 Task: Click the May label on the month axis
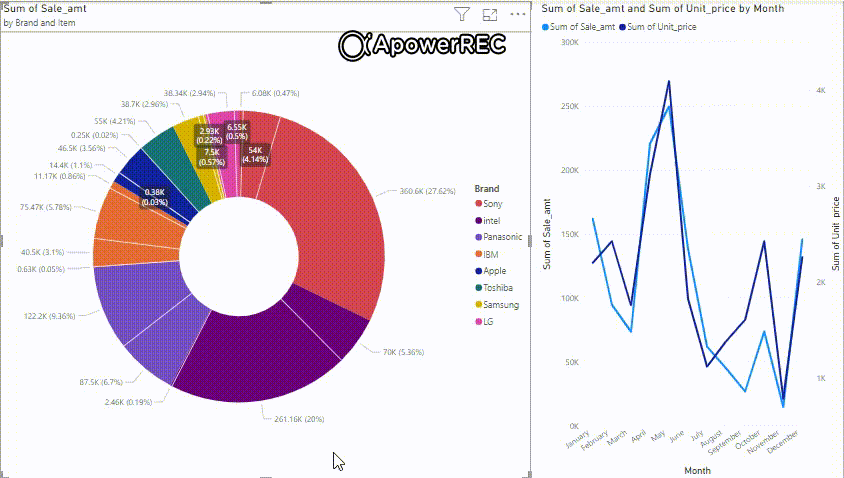658,435
